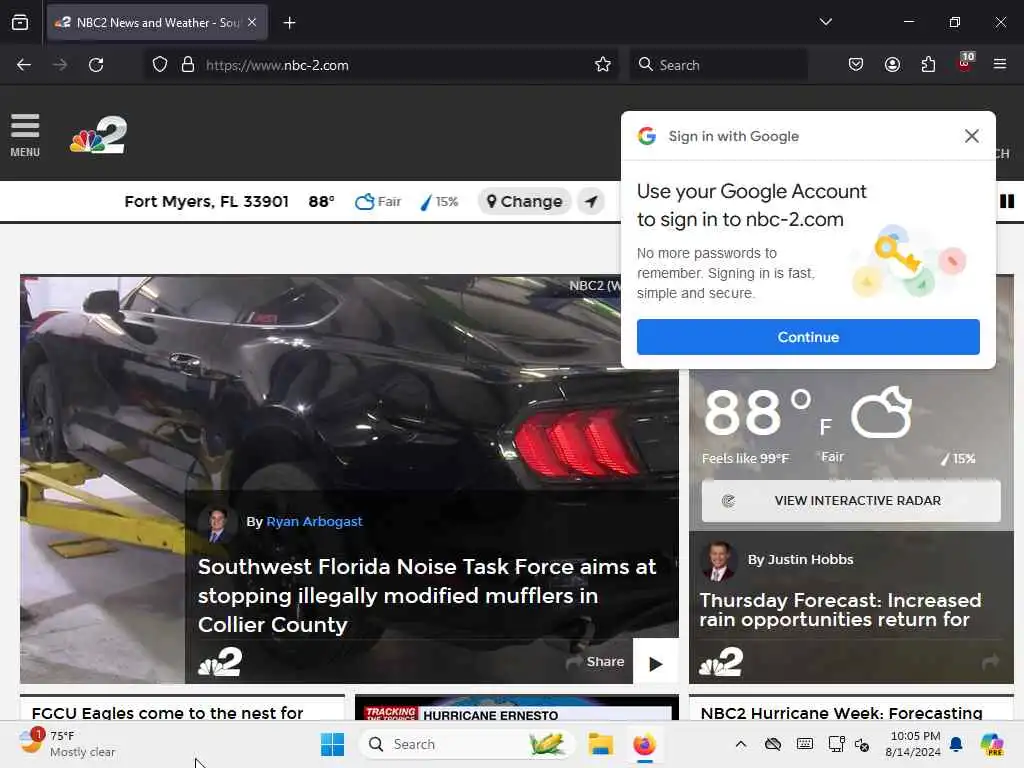Viewport: 1024px width, 768px height.
Task: Click By Justin Hobbs byline
Action: click(800, 559)
